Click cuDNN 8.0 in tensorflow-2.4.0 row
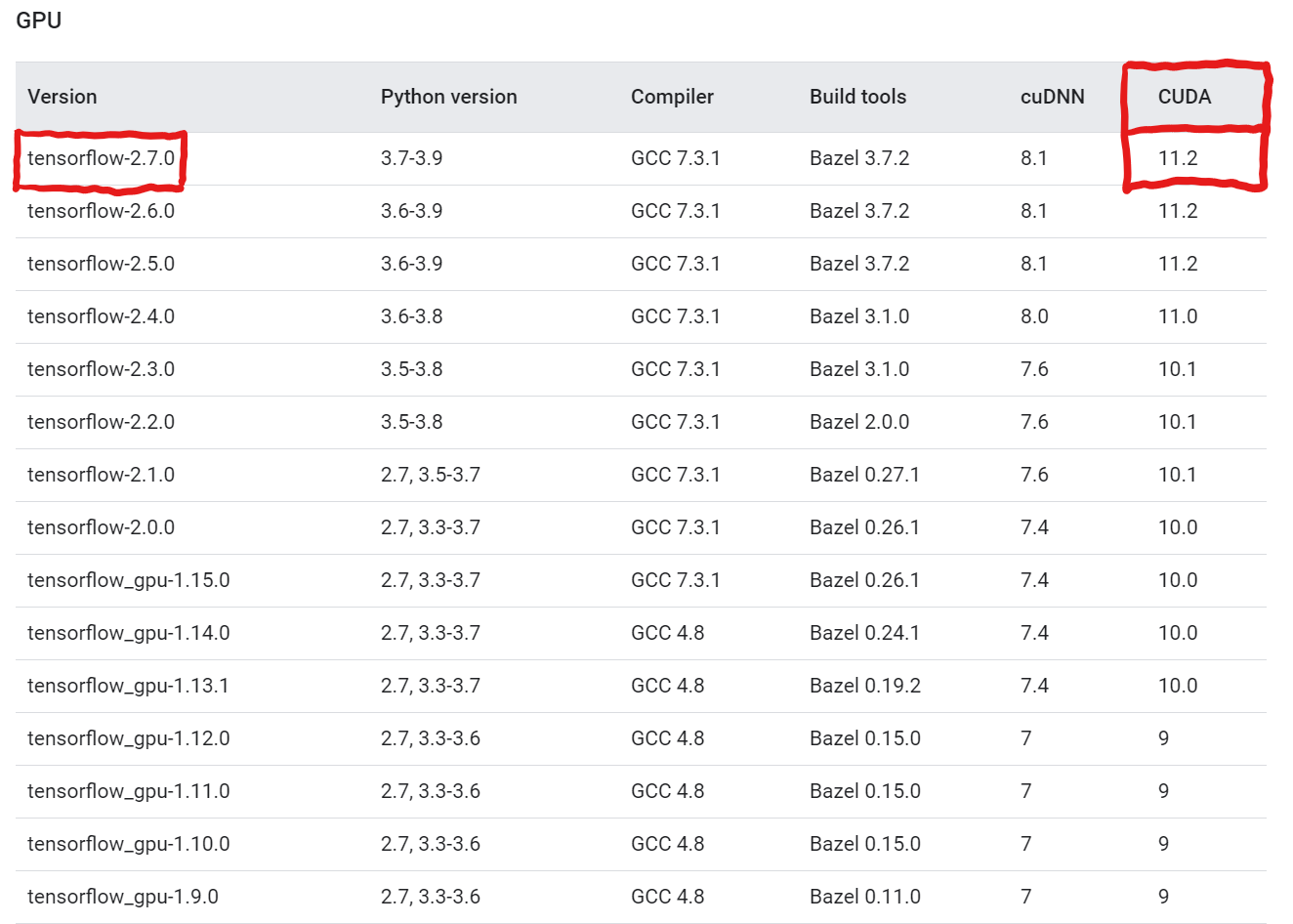Viewport: 1293px width, 924px height. [x=1034, y=316]
